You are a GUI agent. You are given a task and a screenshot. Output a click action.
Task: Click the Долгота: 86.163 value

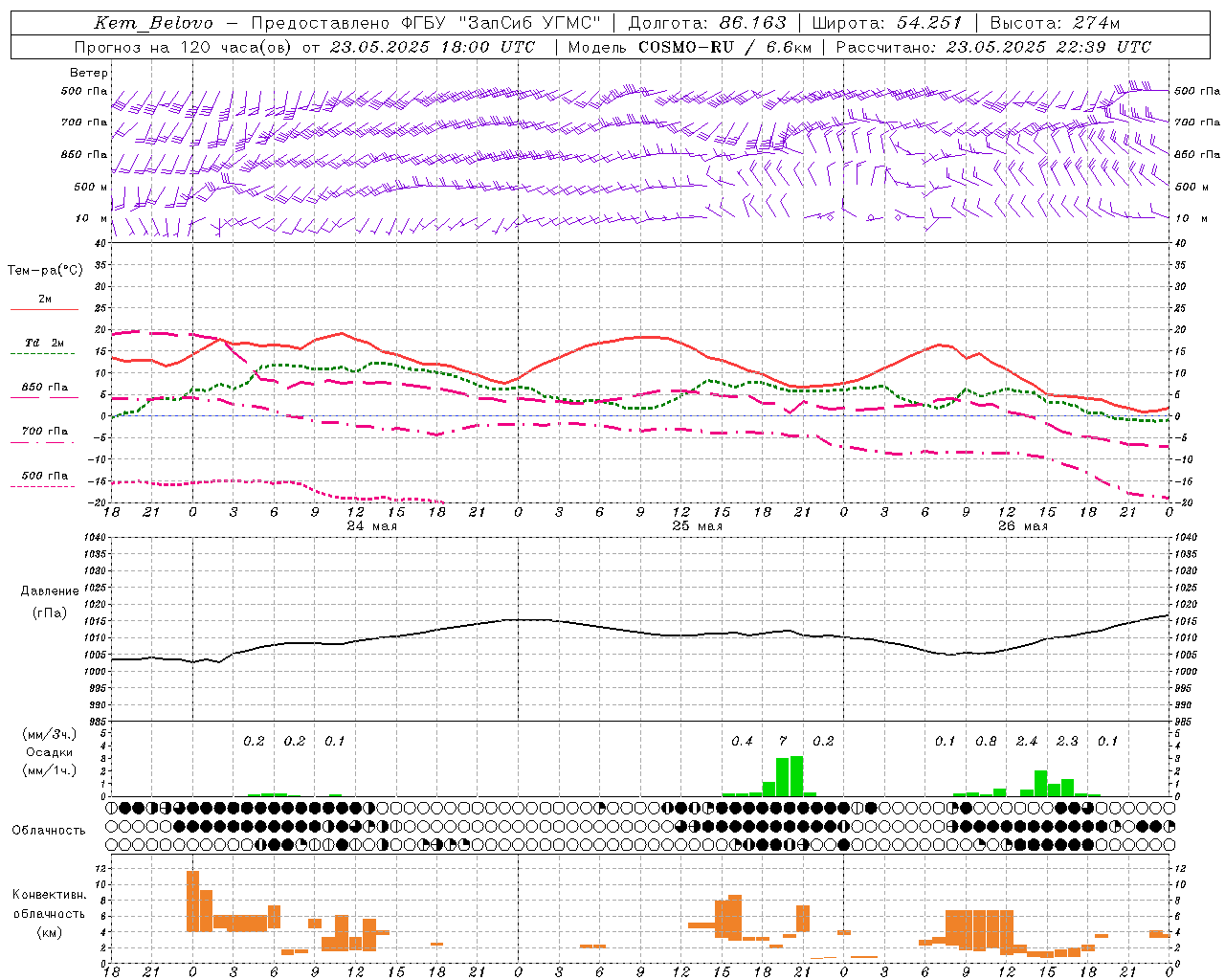click(x=707, y=23)
